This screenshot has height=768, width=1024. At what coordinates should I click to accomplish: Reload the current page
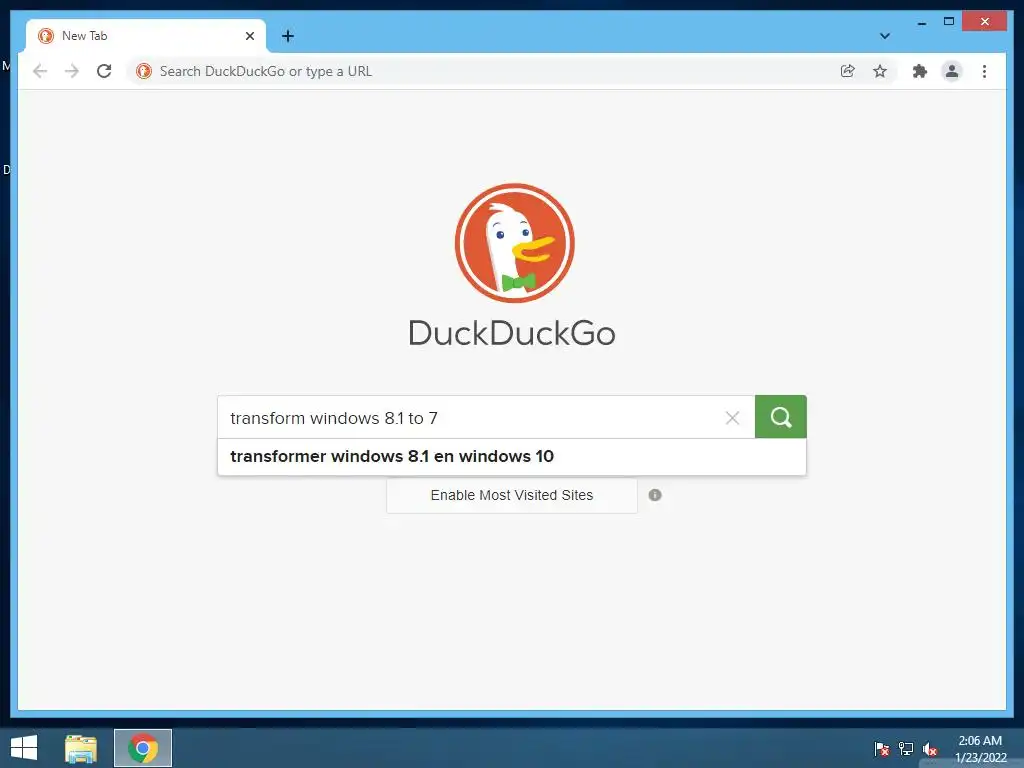[x=104, y=71]
